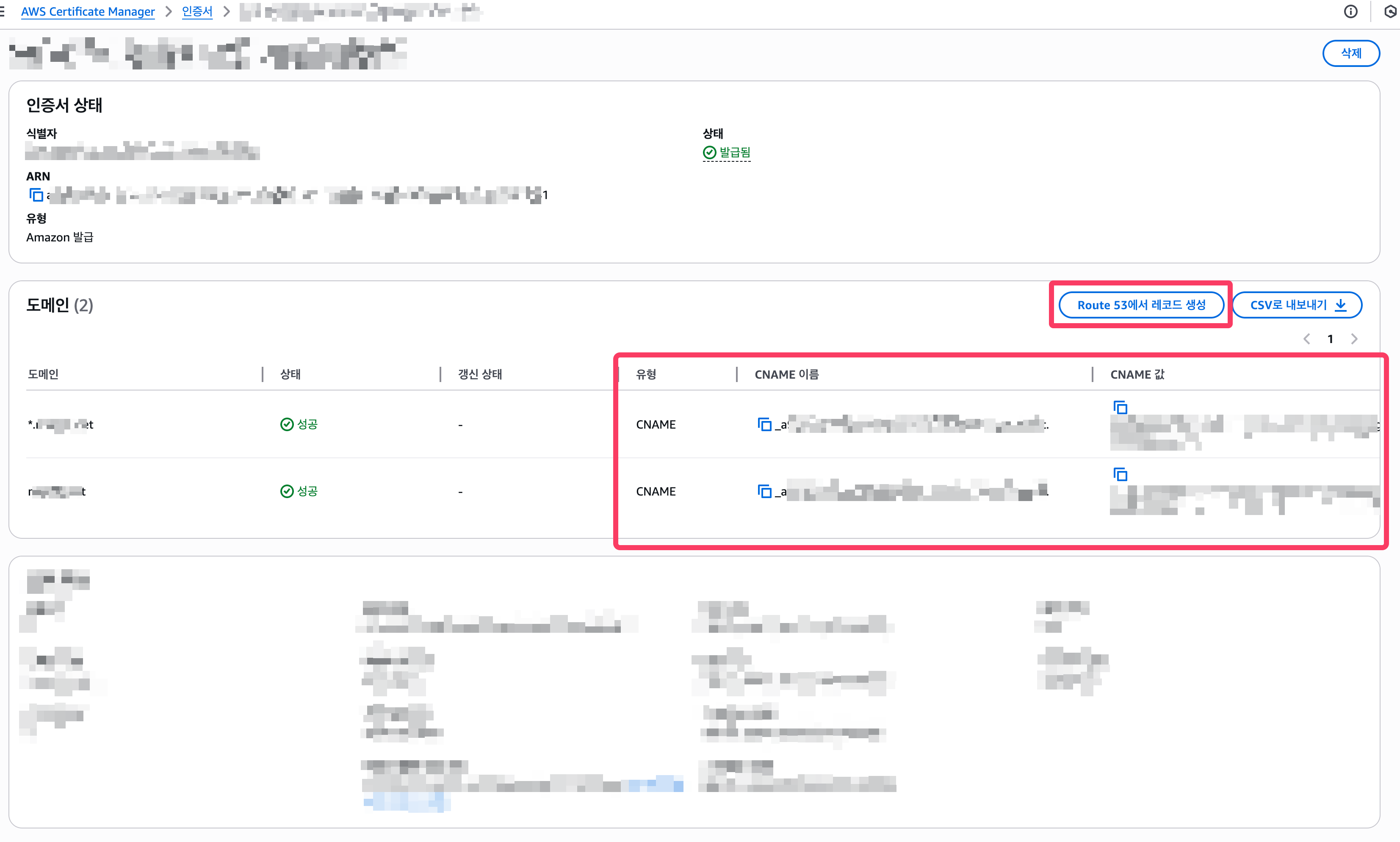Click the 도메인 column header
This screenshot has height=842, width=1400.
pos(44,374)
